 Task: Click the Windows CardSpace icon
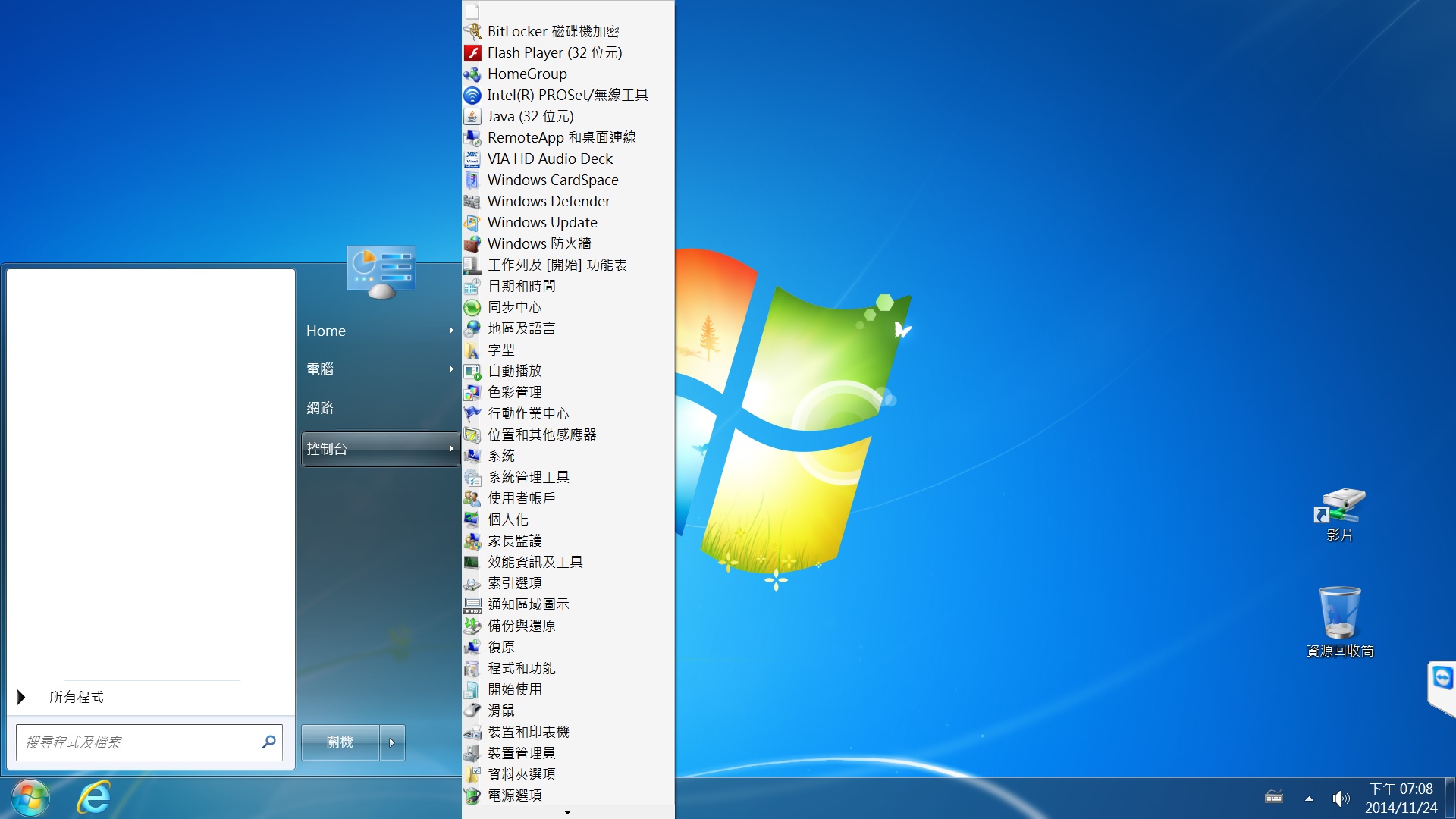point(472,180)
